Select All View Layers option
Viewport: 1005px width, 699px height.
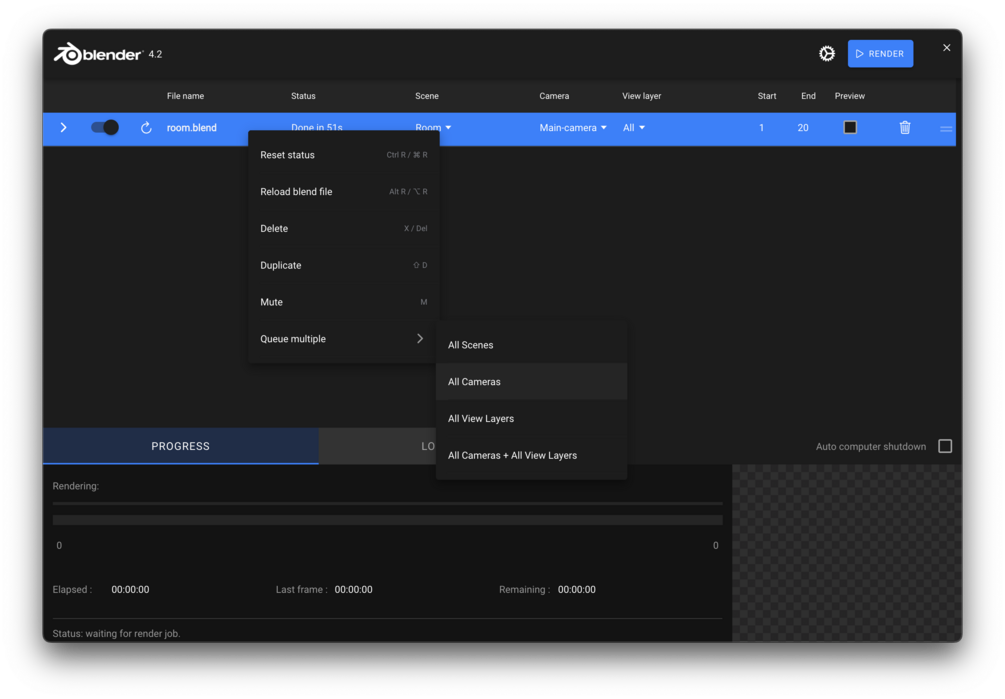coord(531,418)
